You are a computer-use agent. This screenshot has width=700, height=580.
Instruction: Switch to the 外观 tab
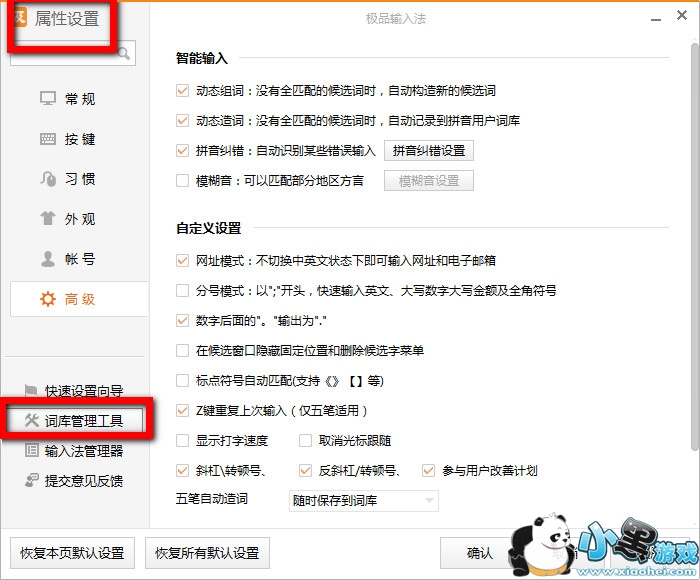(79, 219)
